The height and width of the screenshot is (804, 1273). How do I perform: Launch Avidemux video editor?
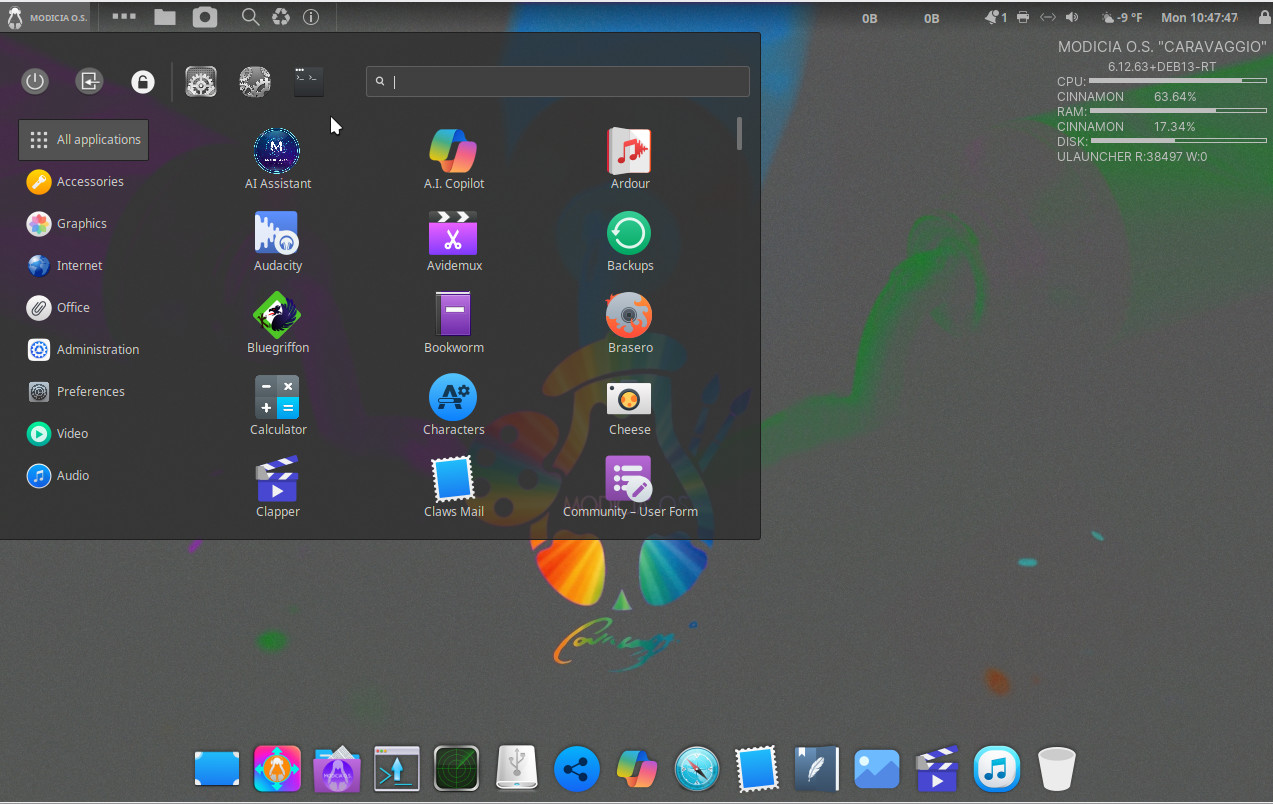click(454, 241)
